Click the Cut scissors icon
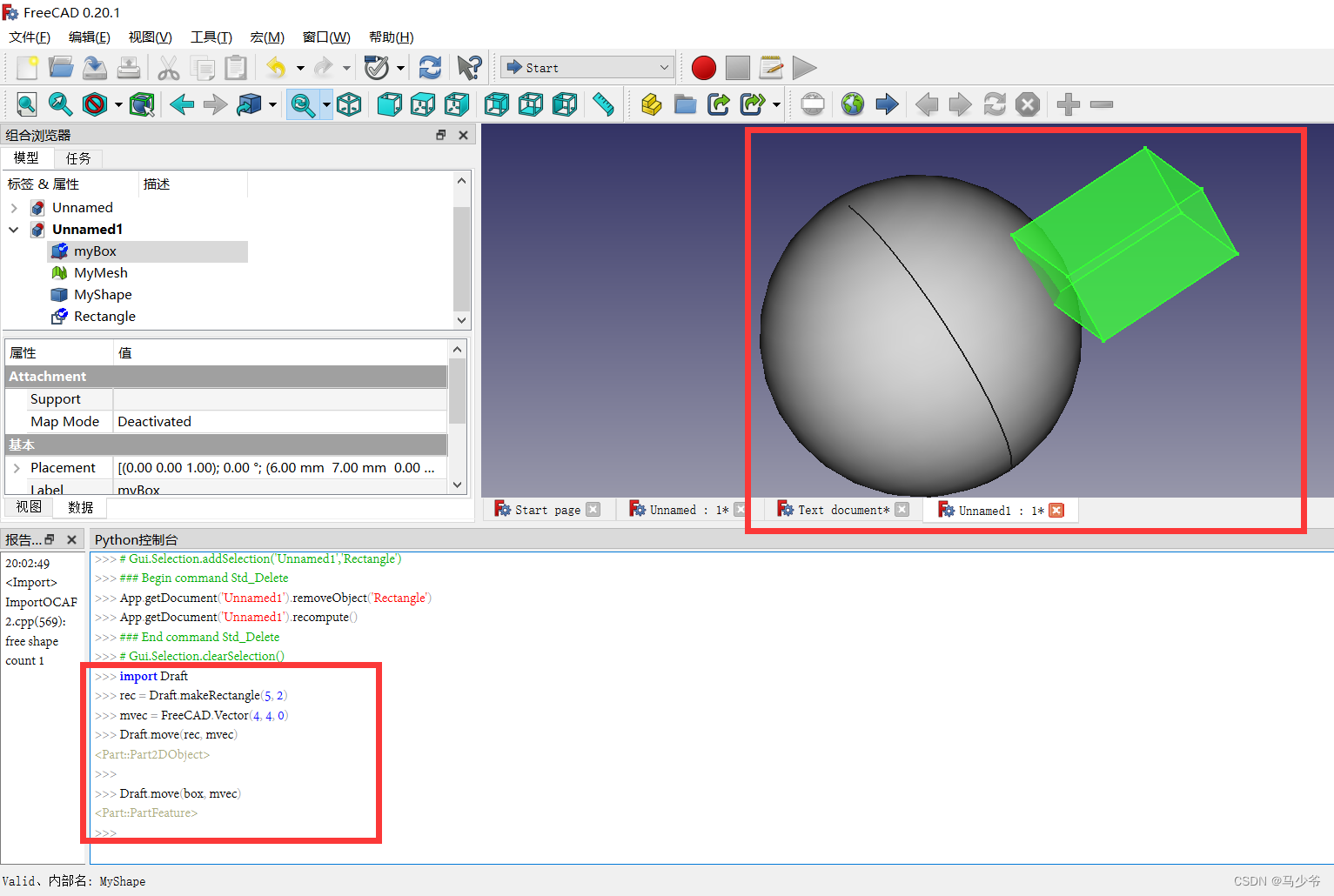This screenshot has width=1334, height=896. (x=168, y=68)
